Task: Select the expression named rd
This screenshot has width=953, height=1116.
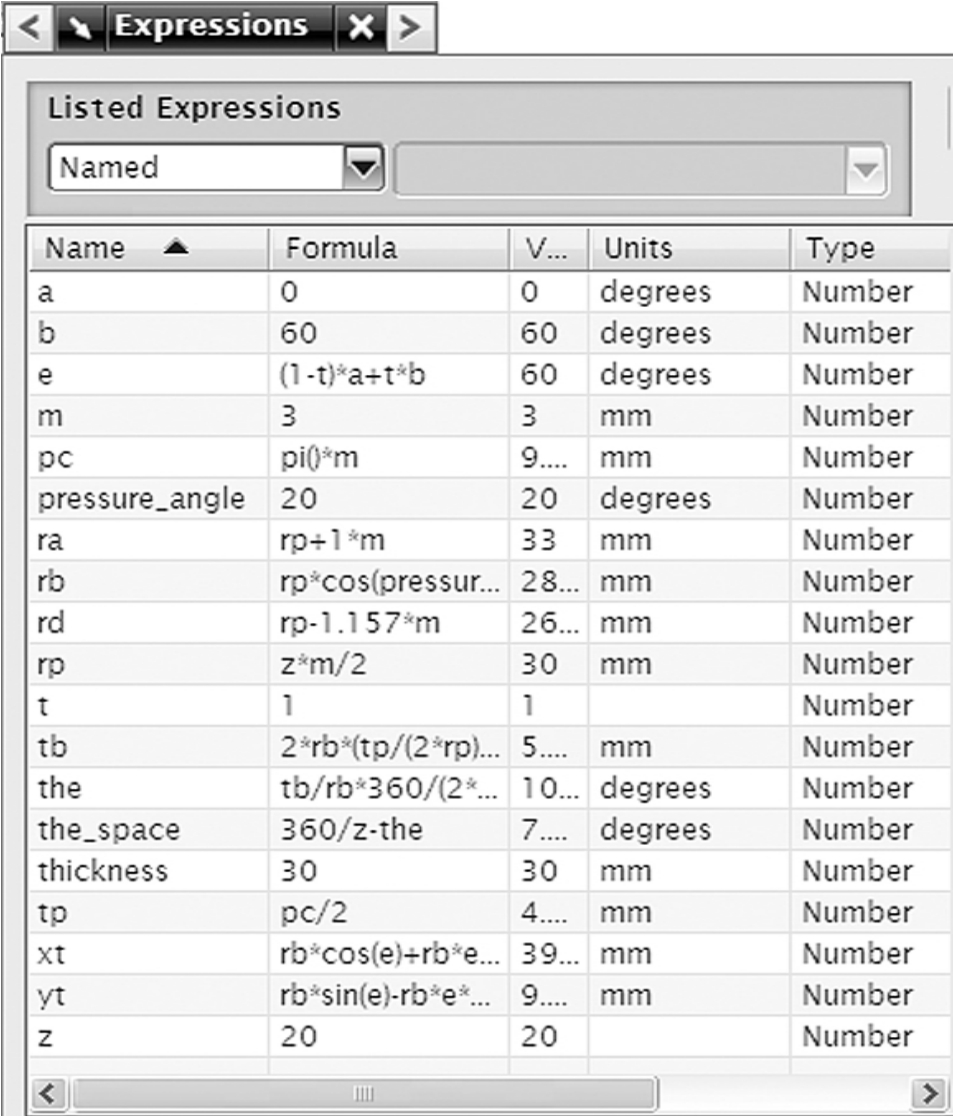Action: coord(51,623)
